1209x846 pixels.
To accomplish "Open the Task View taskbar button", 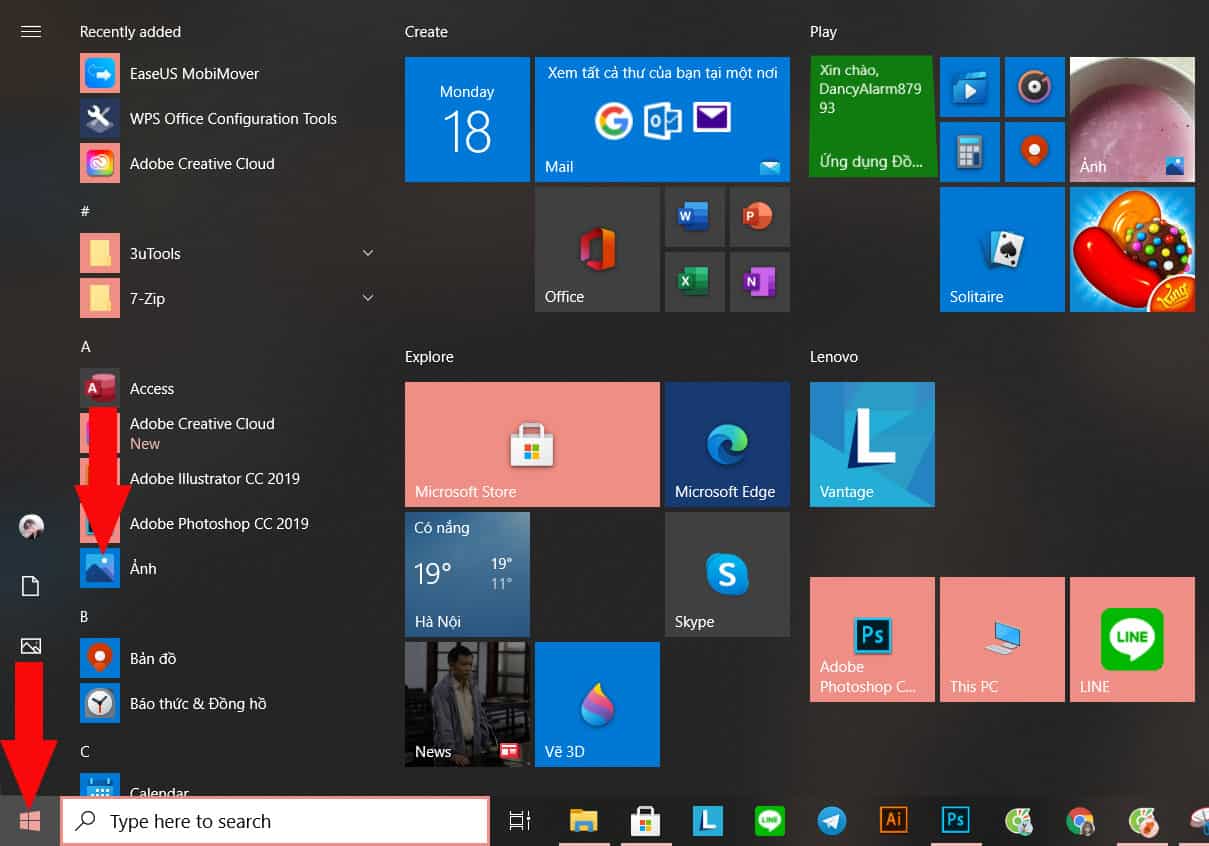I will coord(519,821).
